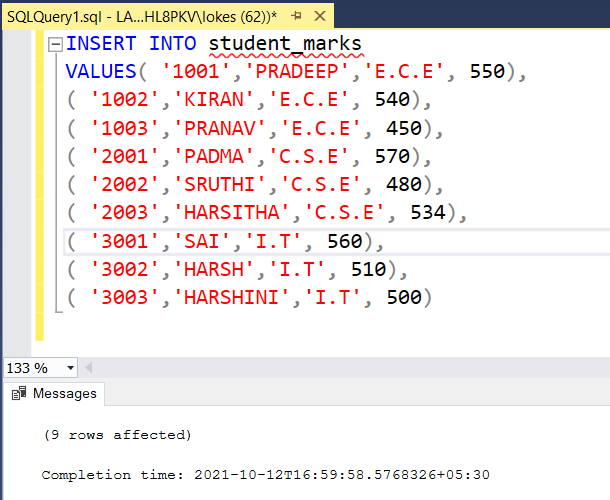Click the 'PADMA' string value

tap(214, 156)
